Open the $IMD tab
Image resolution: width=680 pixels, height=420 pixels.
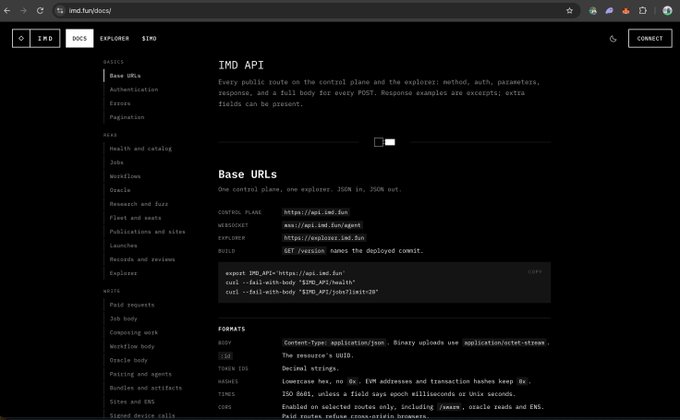[x=149, y=39]
